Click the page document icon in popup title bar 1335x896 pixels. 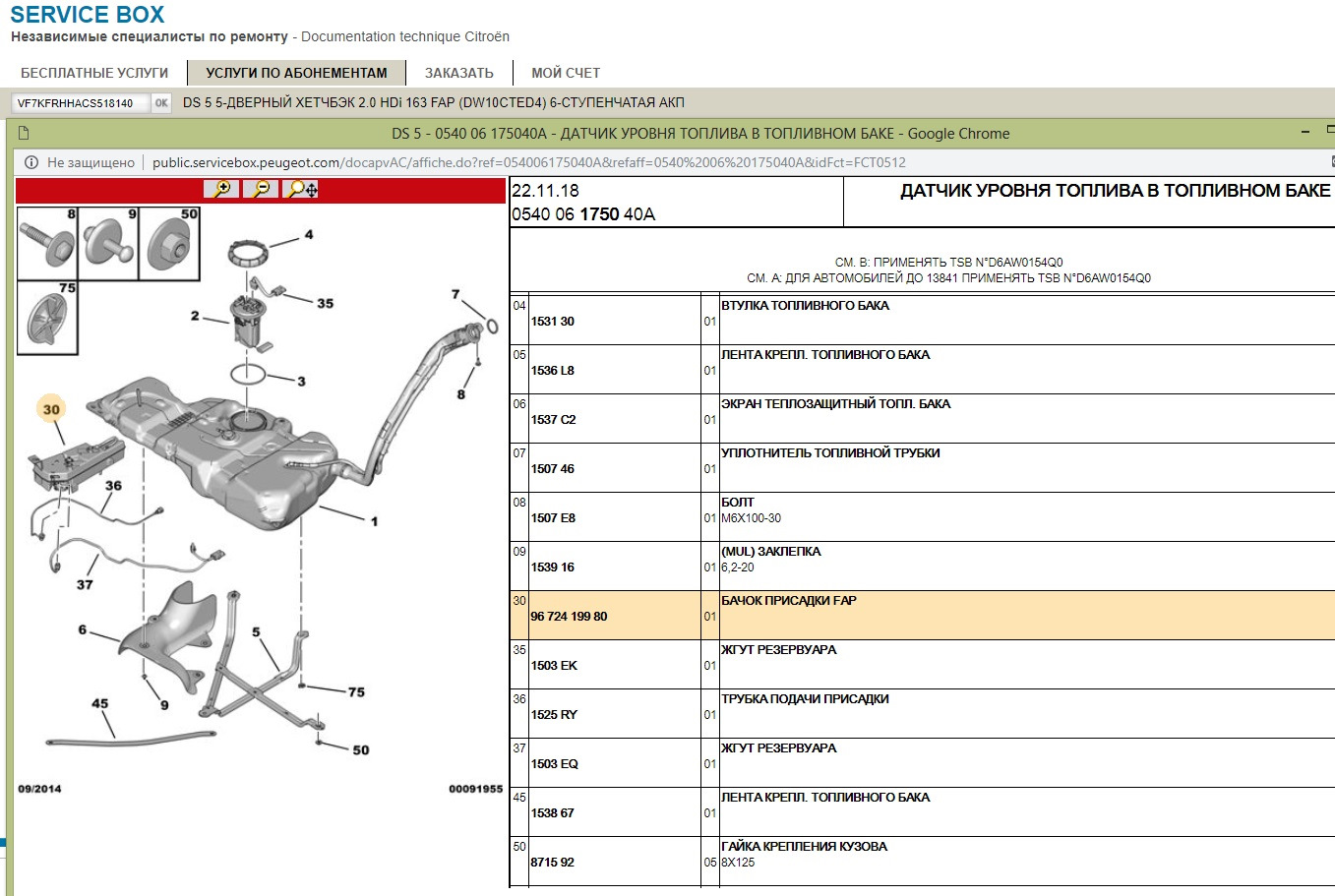(x=25, y=133)
